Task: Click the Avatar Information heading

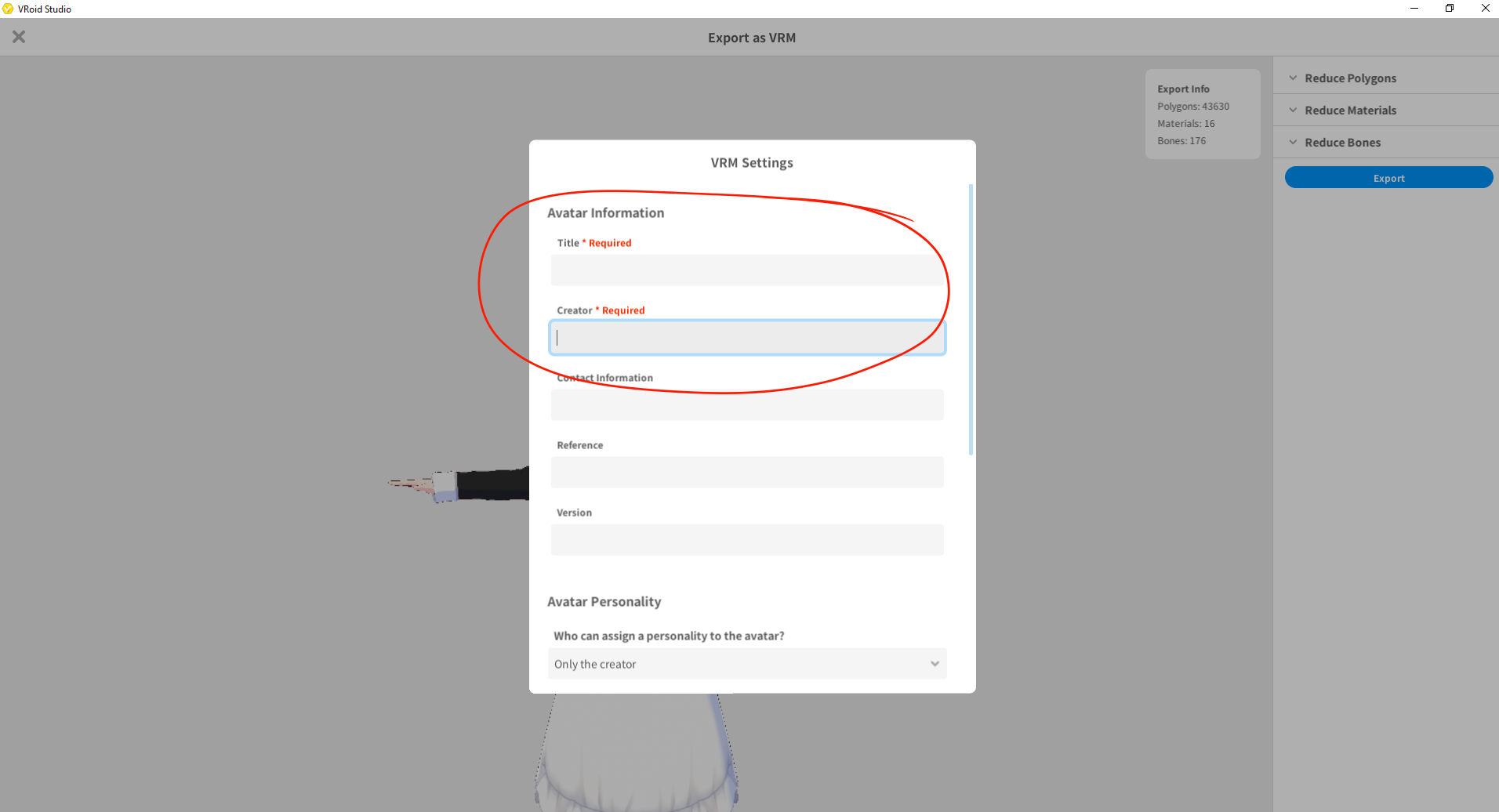Action: [605, 213]
